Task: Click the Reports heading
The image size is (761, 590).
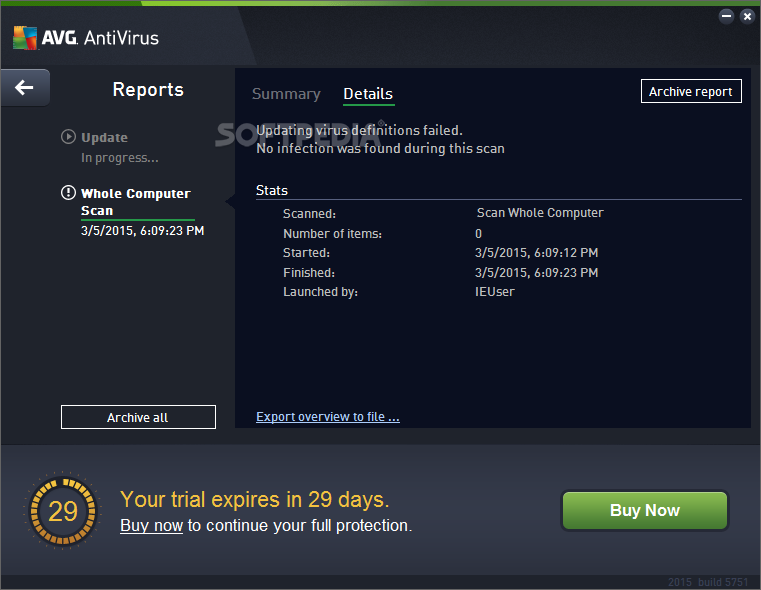Action: coord(148,90)
